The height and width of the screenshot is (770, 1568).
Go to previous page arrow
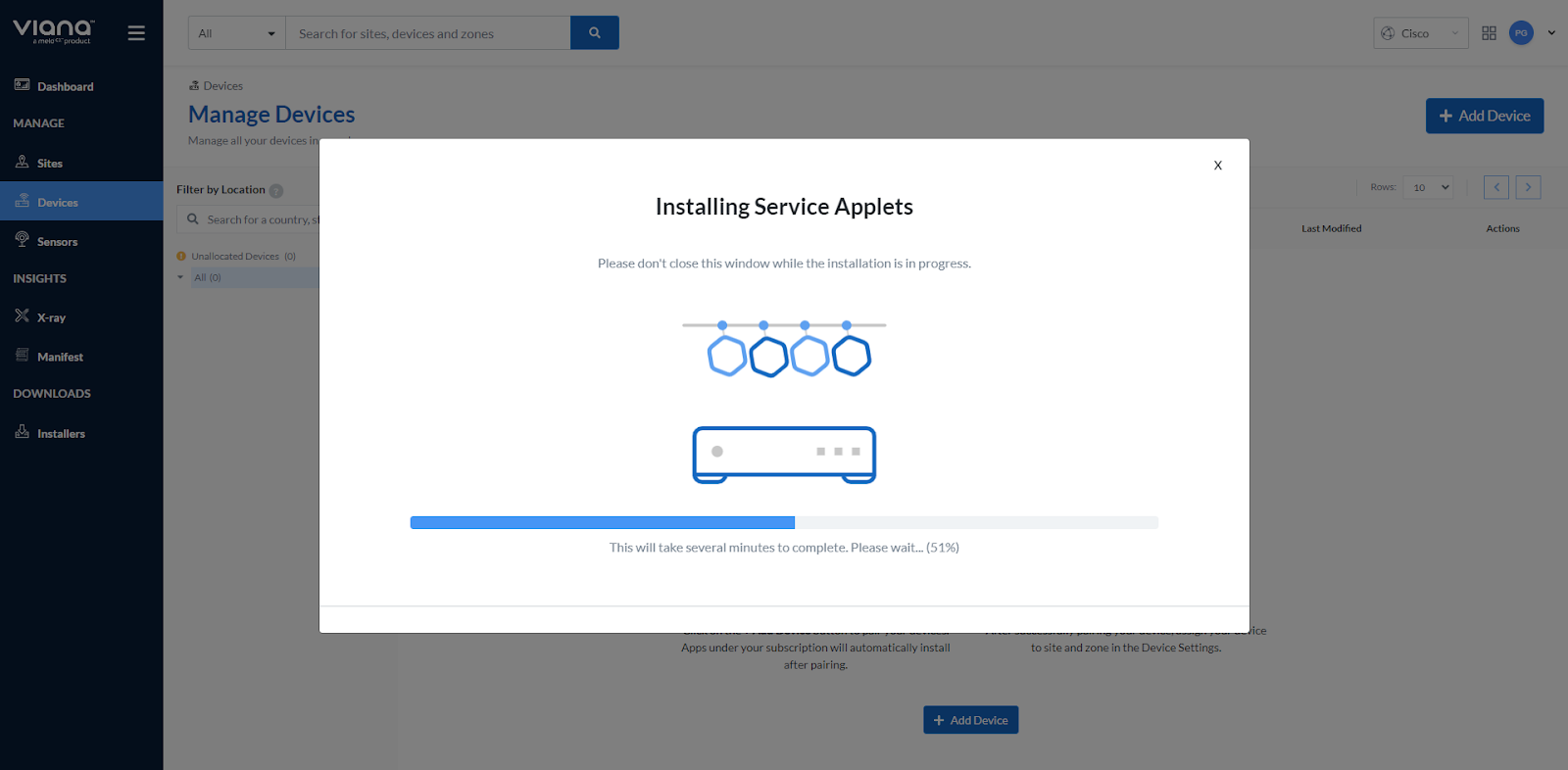point(1496,187)
